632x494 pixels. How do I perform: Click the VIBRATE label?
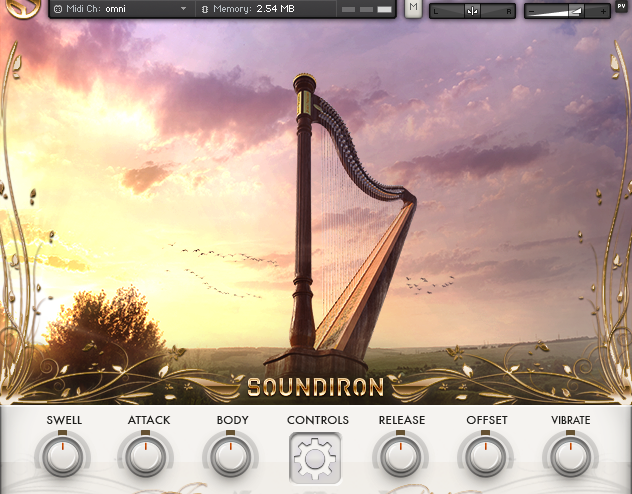pos(571,420)
